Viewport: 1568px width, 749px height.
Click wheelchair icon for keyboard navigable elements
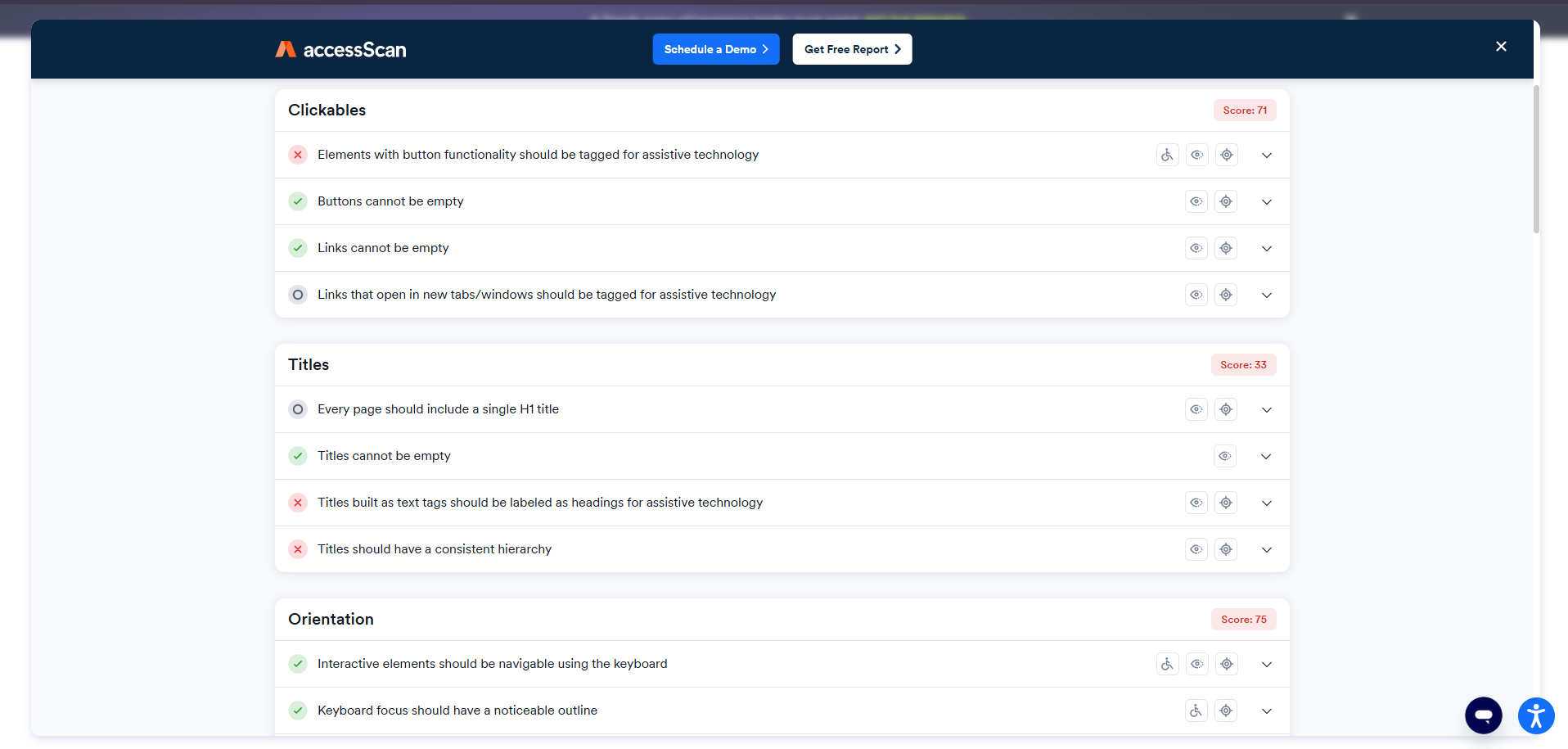[1167, 664]
